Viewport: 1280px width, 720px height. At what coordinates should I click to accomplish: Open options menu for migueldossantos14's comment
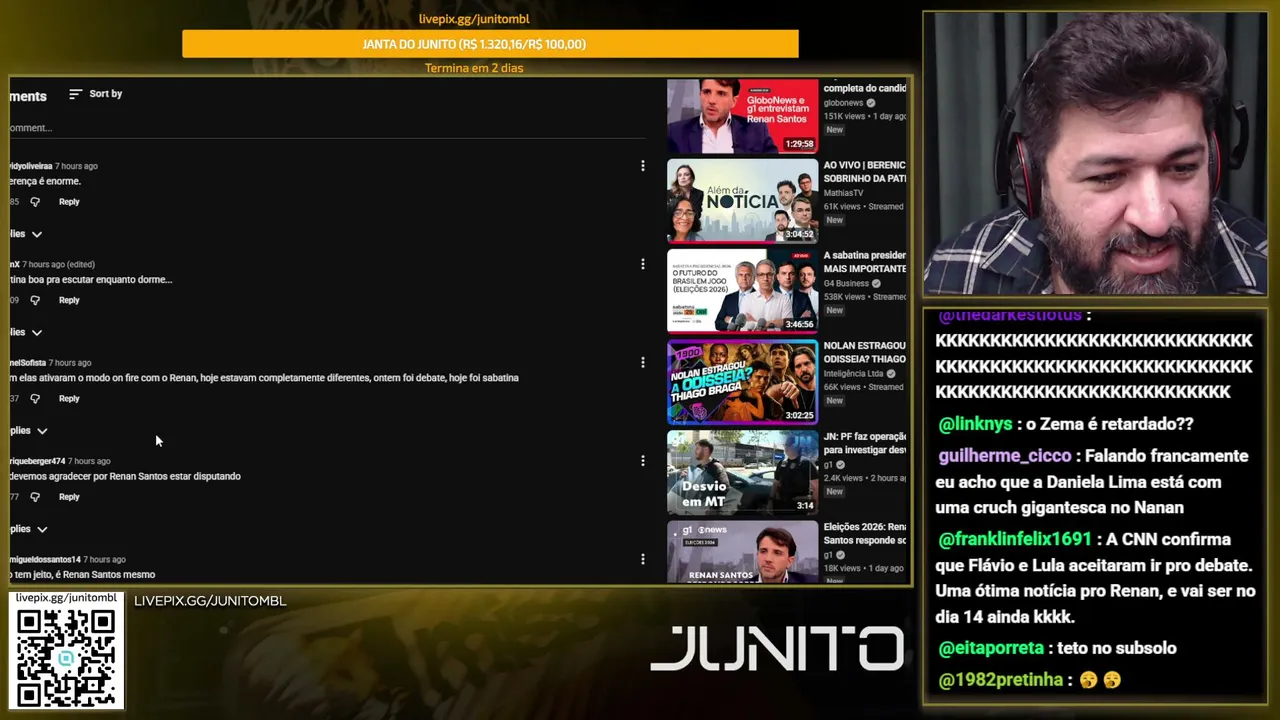[643, 559]
